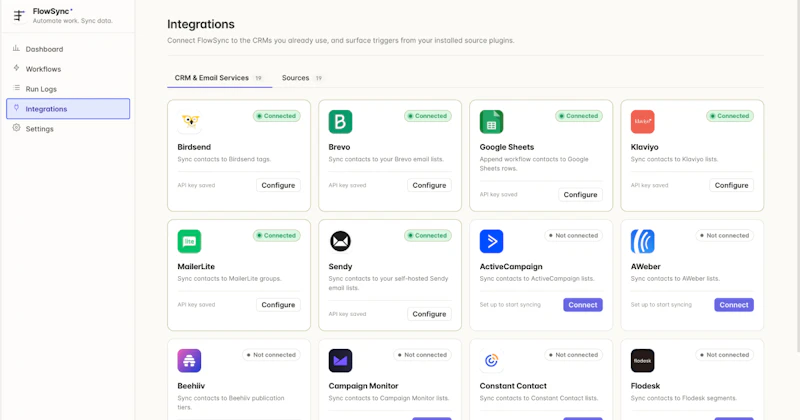Configure the Google Sheets integration
This screenshot has height=420, width=800.
(x=580, y=194)
